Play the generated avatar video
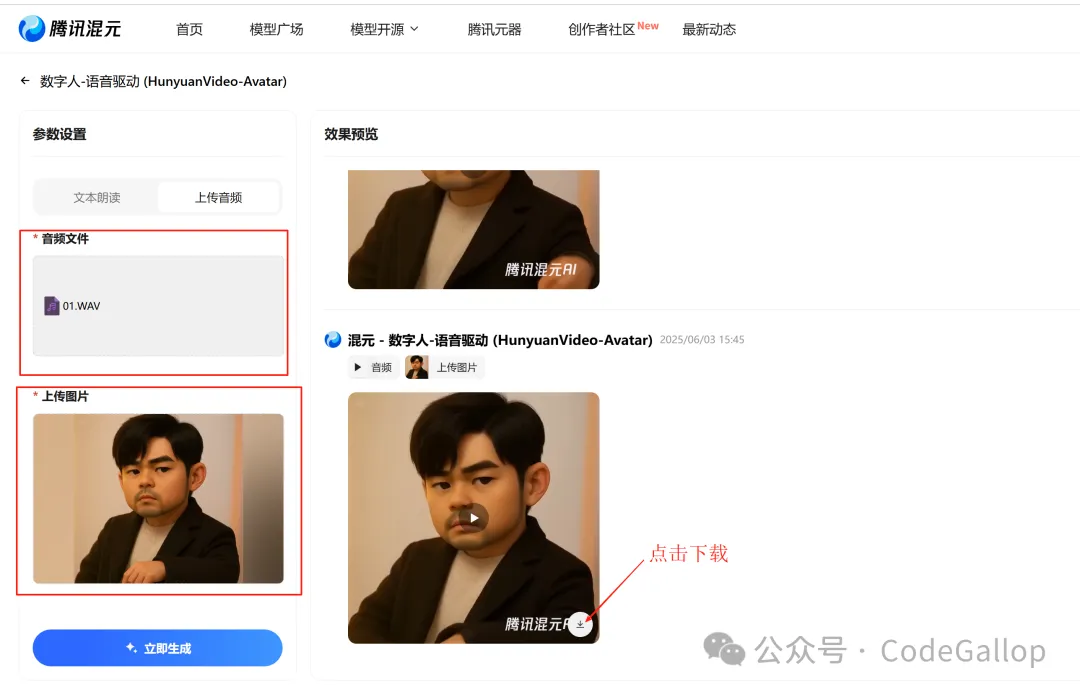The height and width of the screenshot is (694, 1080). [474, 518]
